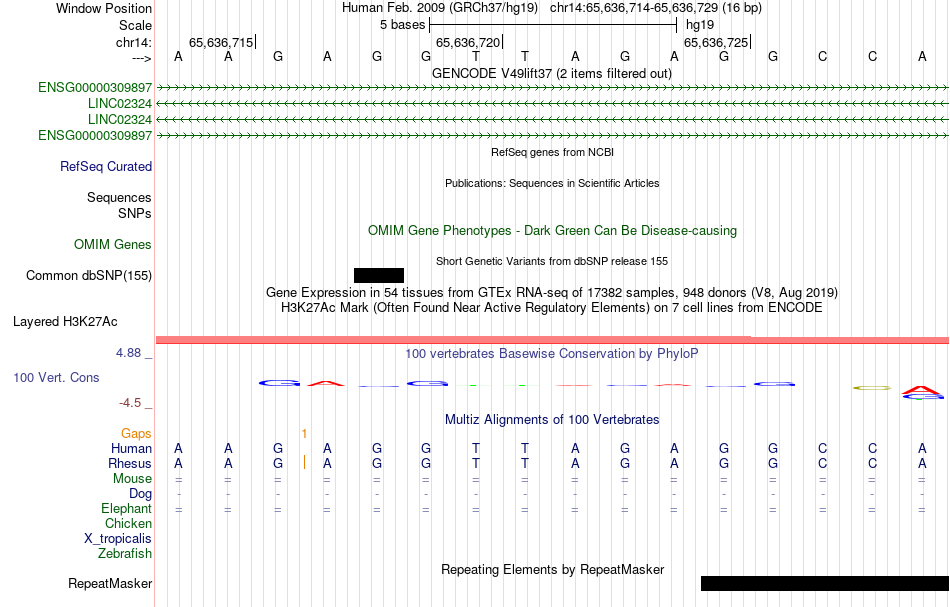Open the Layered H3K27Ac track label
Viewport: 950px width, 607px height.
[x=65, y=322]
